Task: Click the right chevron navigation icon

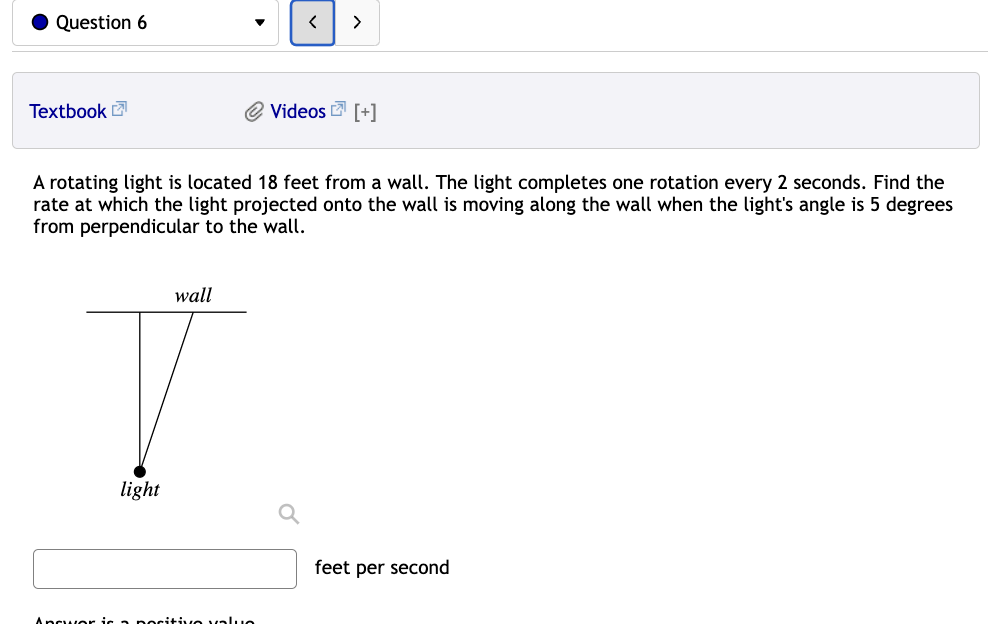Action: point(357,21)
